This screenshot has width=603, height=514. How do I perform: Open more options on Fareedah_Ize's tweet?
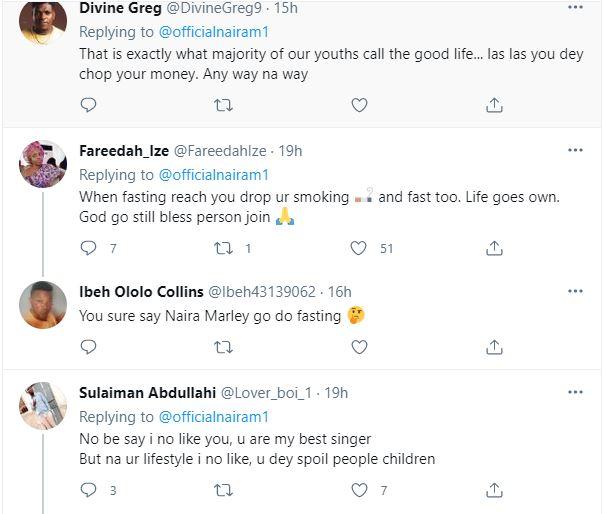tap(575, 150)
